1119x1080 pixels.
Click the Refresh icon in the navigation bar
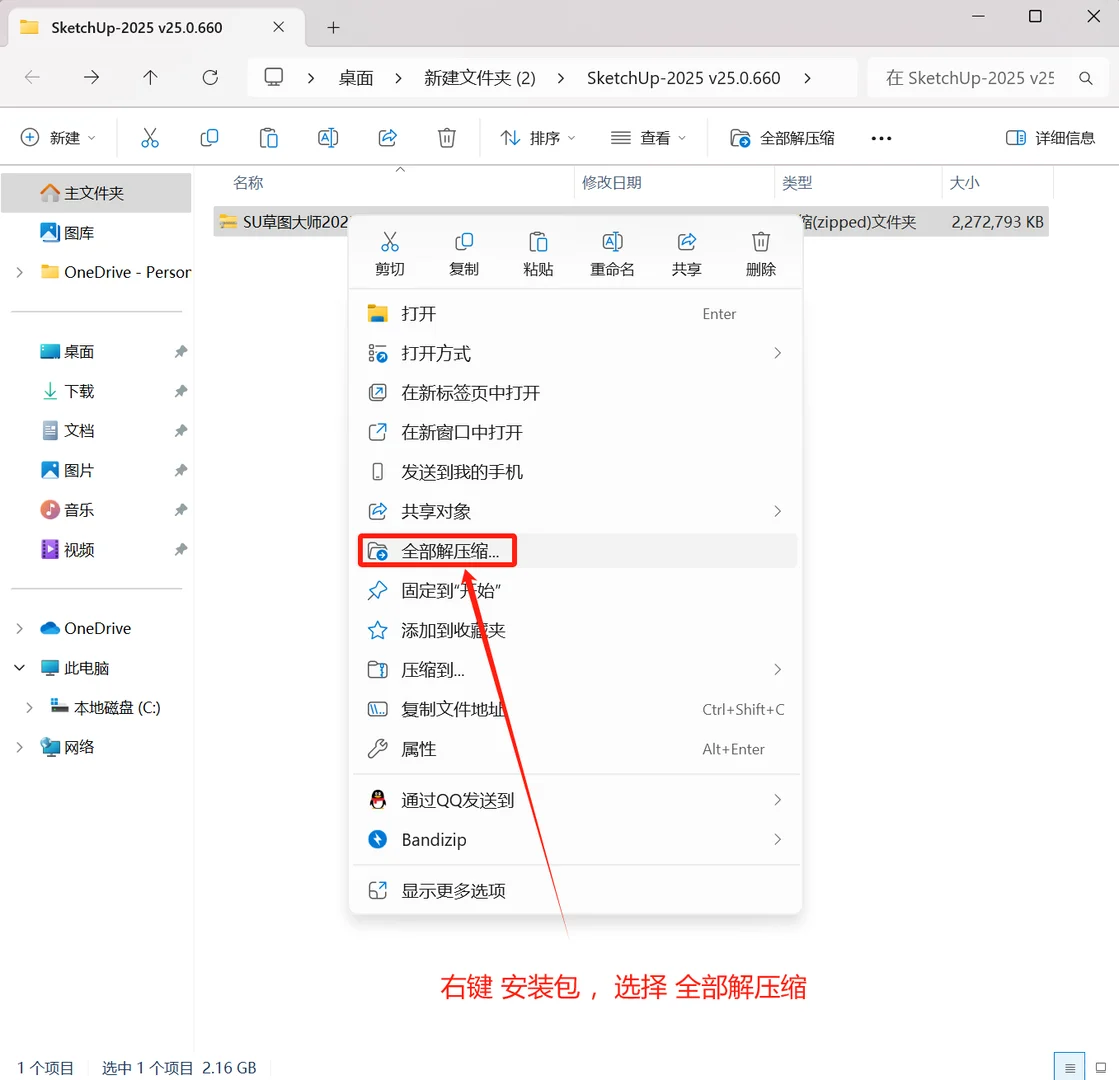(209, 77)
